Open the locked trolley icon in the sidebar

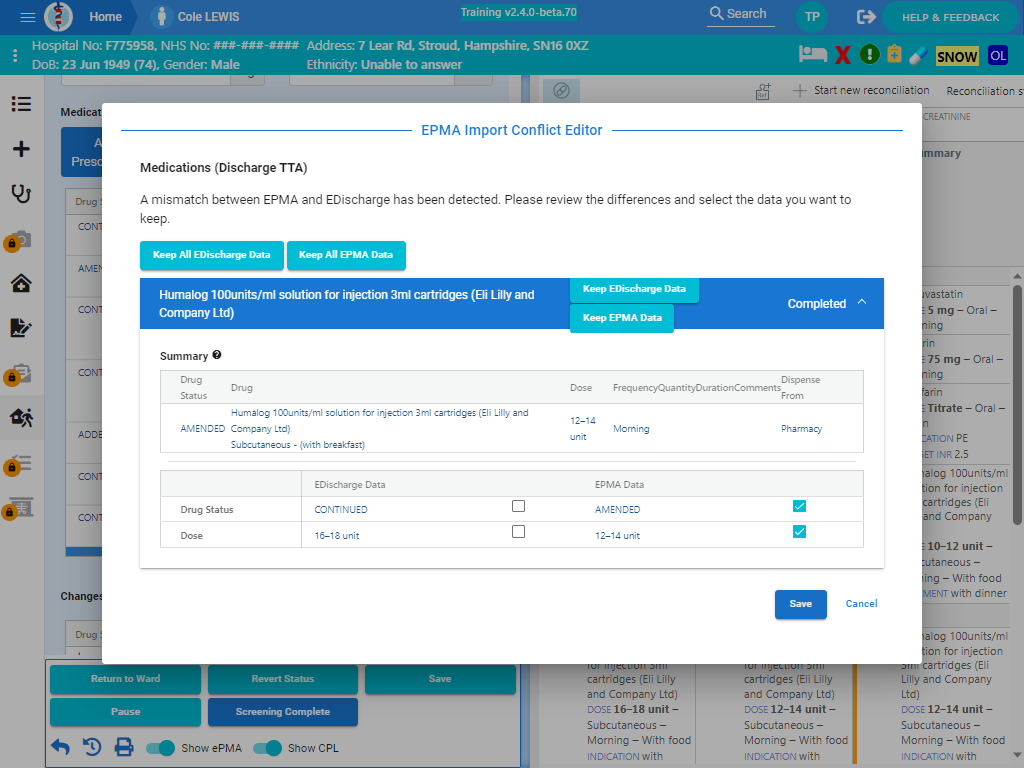click(20, 507)
